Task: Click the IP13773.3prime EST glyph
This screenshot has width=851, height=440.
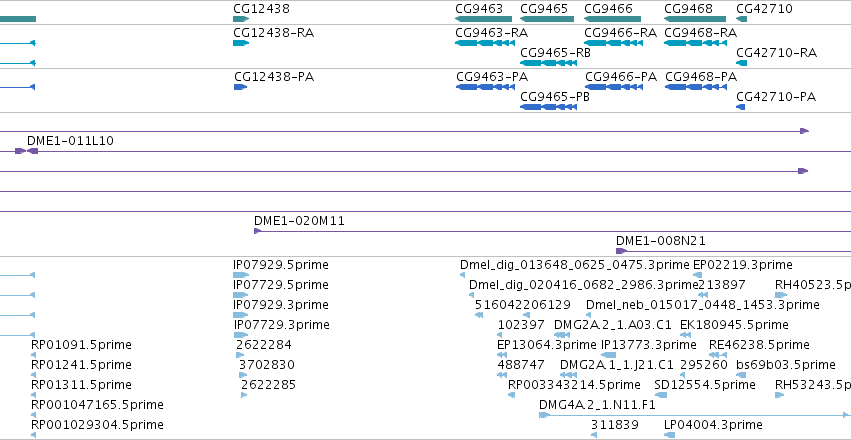Action: coord(608,355)
